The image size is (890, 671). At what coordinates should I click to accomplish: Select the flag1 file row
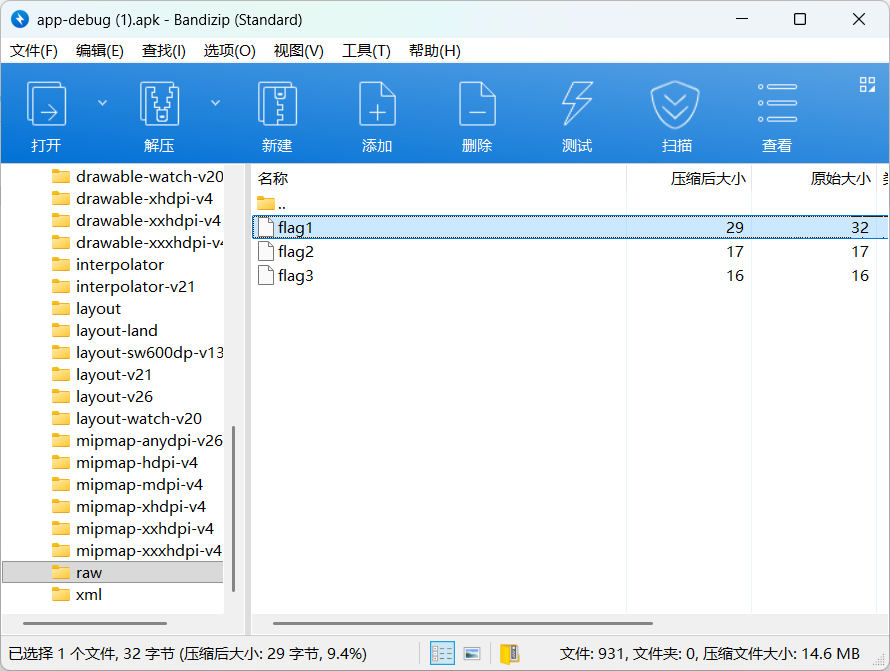pyautogui.click(x=569, y=227)
